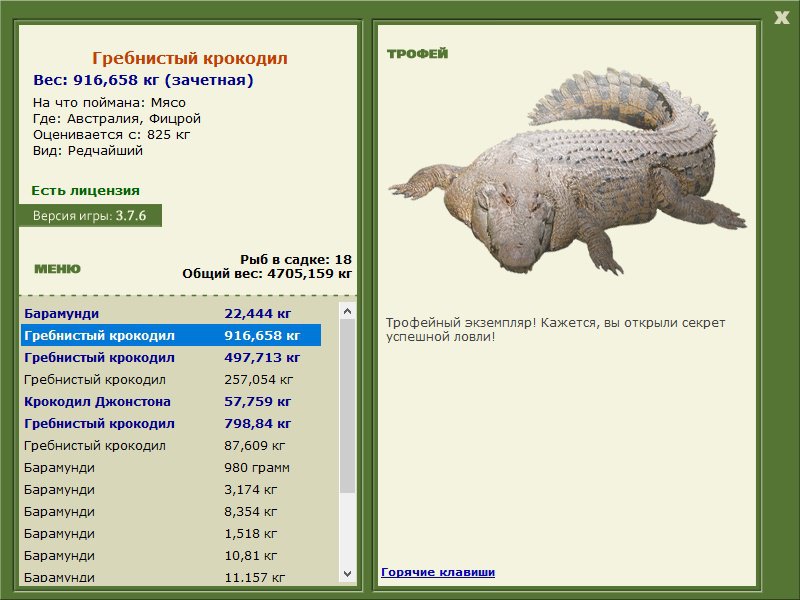This screenshot has width=800, height=600.
Task: Select the Барамунди 8,354 кг row
Action: tap(171, 511)
